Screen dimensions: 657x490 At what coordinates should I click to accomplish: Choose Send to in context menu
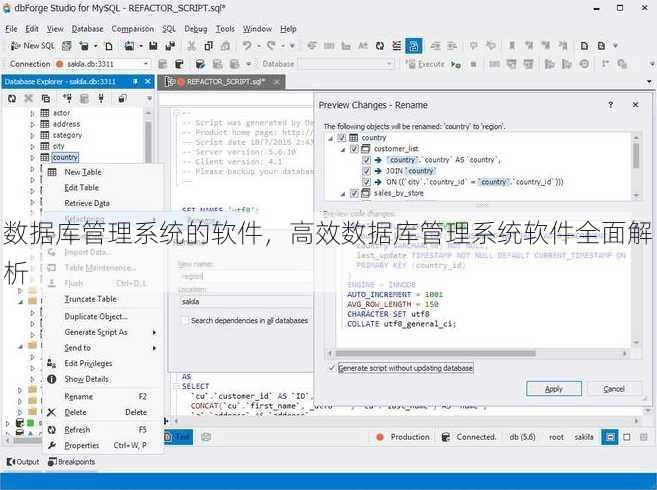[x=103, y=347]
